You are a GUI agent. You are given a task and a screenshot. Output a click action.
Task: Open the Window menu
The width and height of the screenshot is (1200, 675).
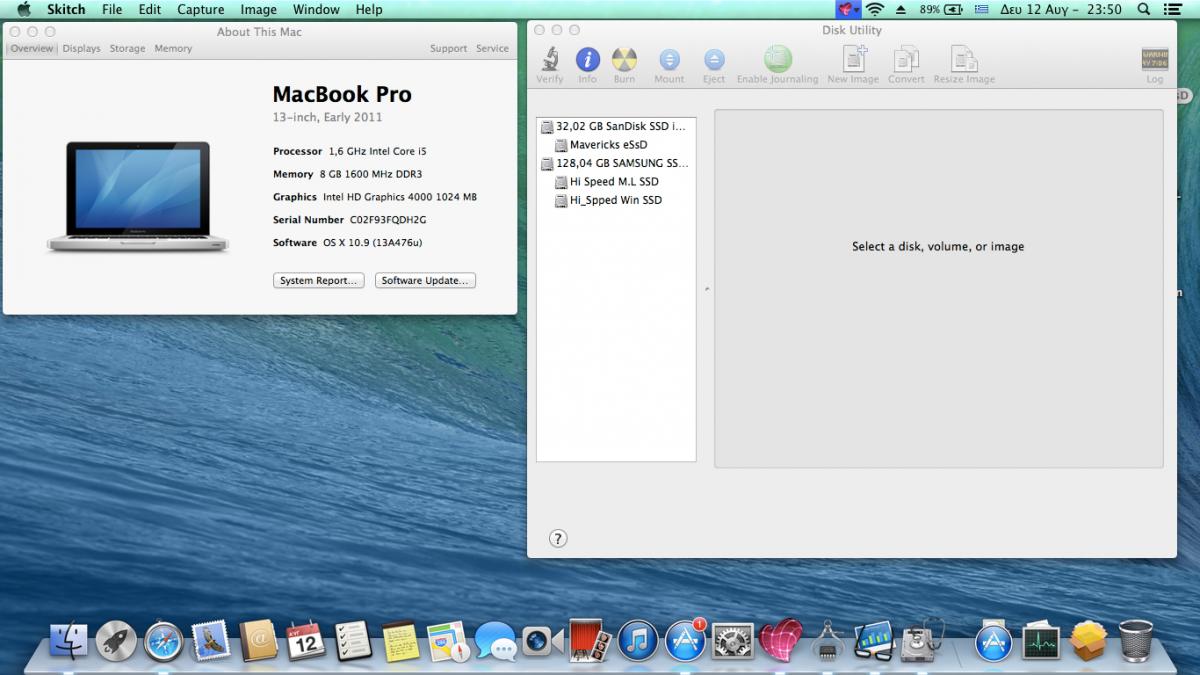pos(316,9)
